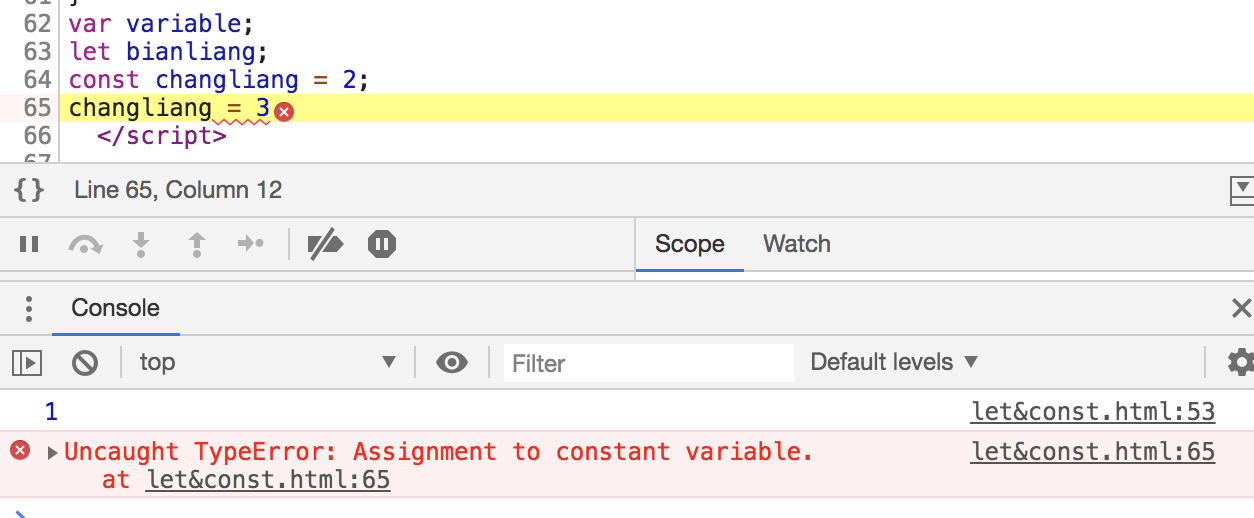
Task: Toggle Pause on exceptions button
Action: pos(382,244)
